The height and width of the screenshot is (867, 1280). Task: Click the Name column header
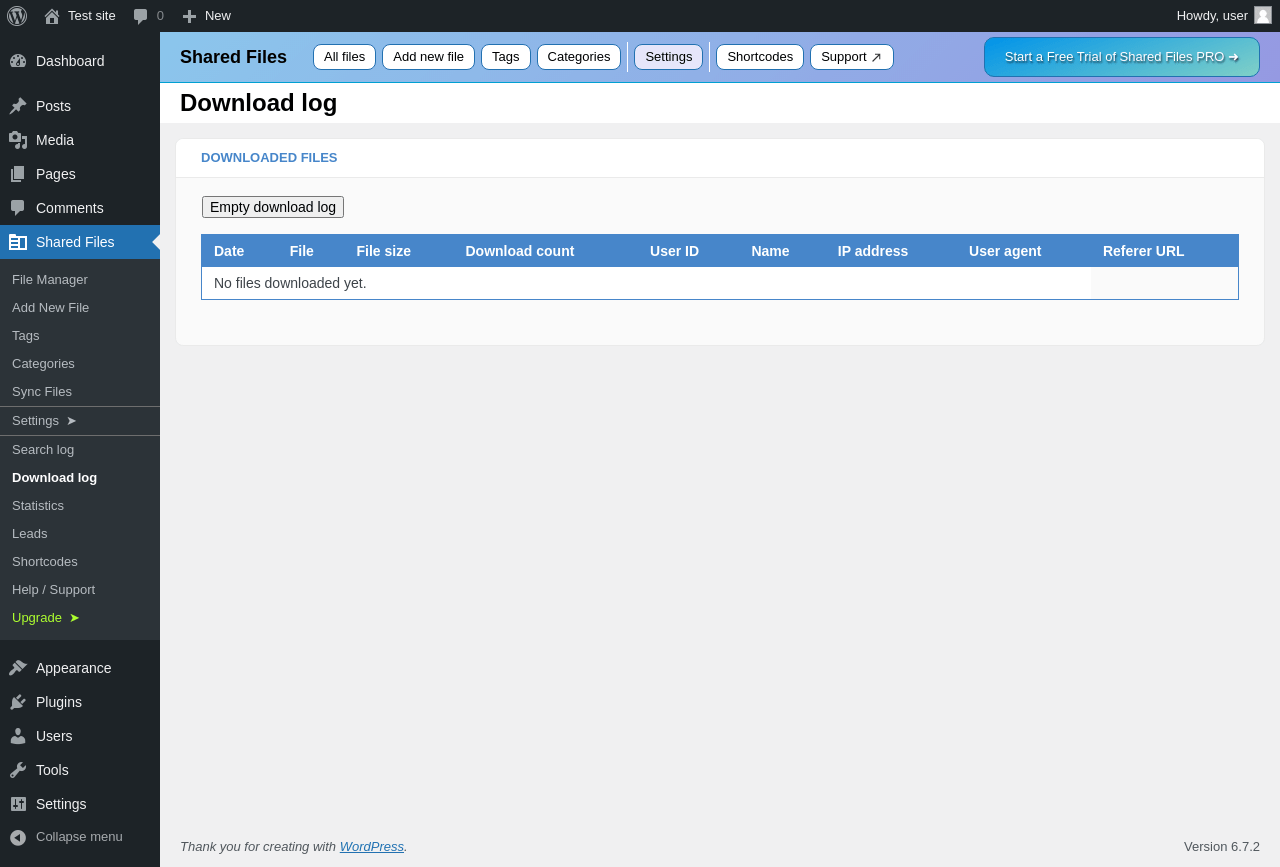click(770, 251)
